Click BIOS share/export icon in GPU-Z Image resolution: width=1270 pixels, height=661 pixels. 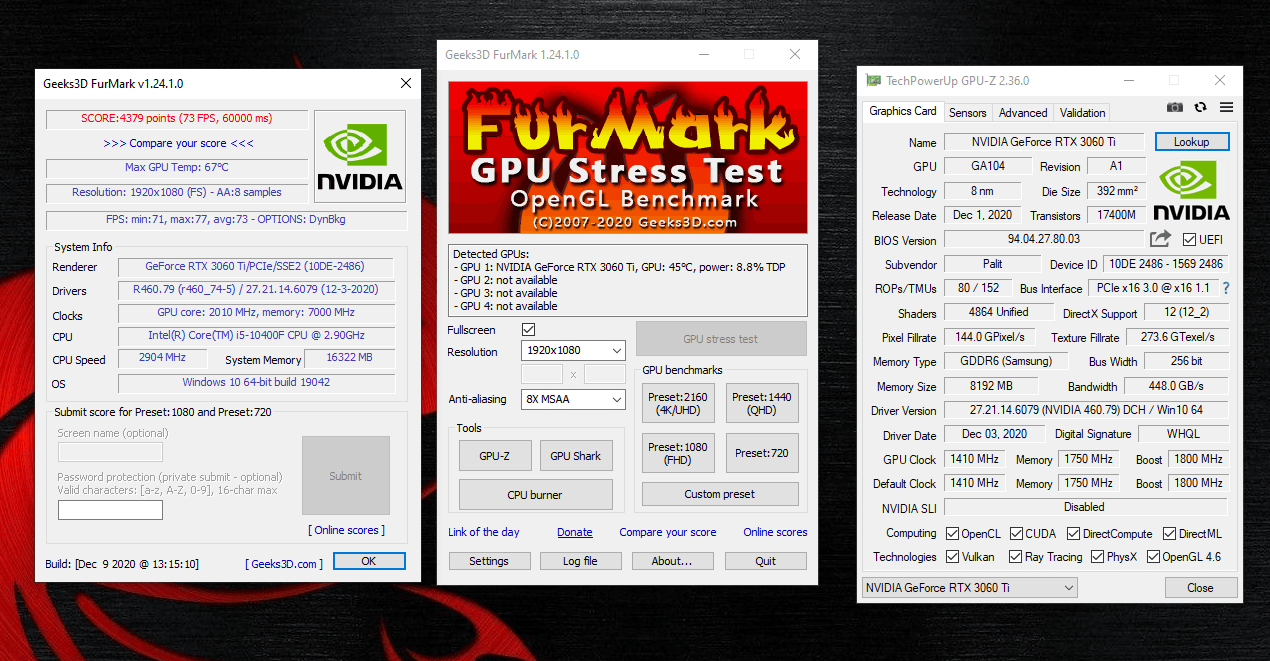tap(1160, 239)
